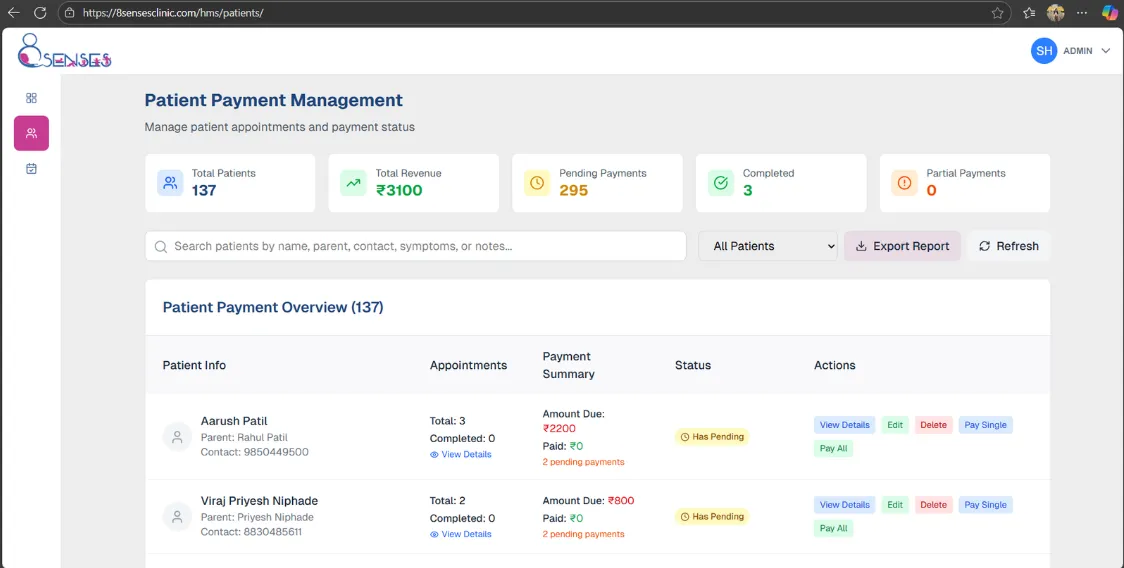The height and width of the screenshot is (568, 1124).
Task: Open the All Patients filter dropdown
Action: pos(767,246)
